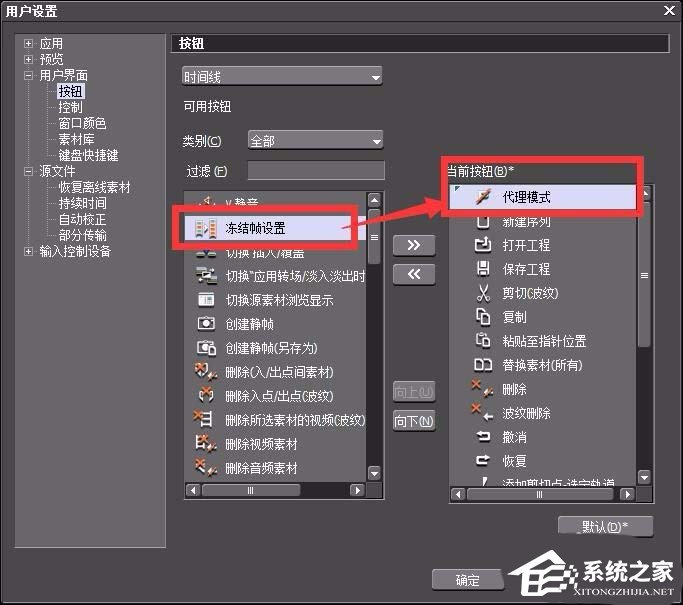Click available list scroll-down arrow
This screenshot has width=683, height=605.
pos(375,473)
